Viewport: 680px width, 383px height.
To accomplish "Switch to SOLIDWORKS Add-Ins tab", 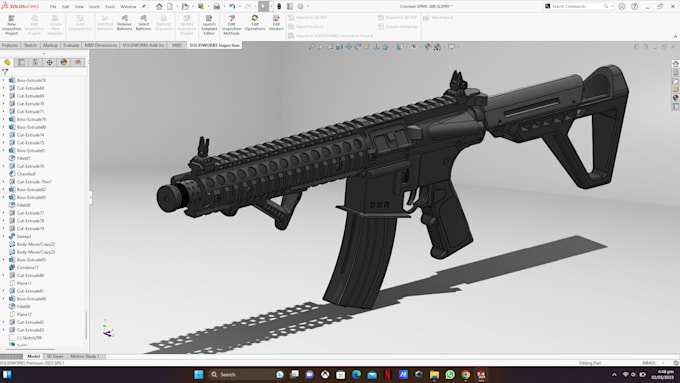I will (x=143, y=45).
